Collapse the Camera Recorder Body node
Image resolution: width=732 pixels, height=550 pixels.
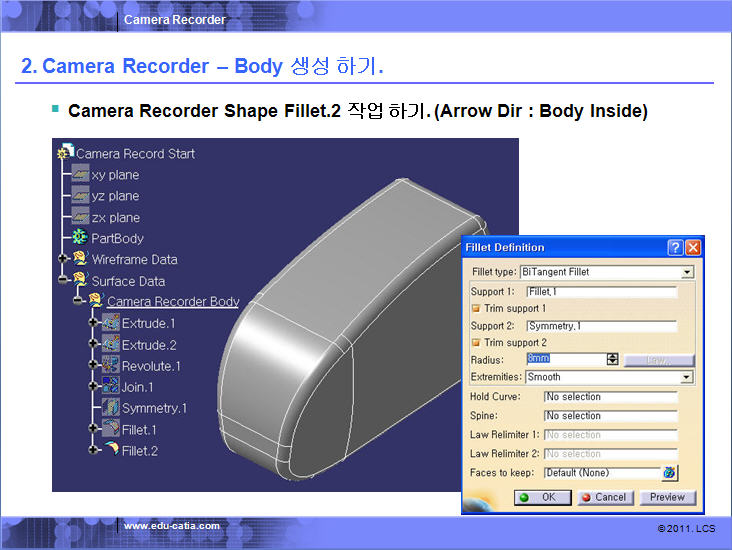click(78, 302)
